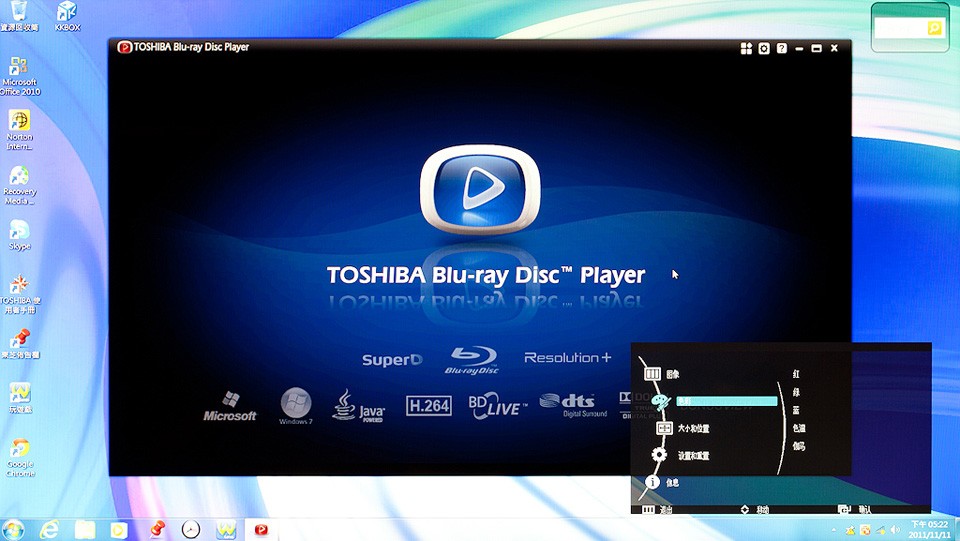Click the Toshiba player taskbar button
960x541 pixels.
point(261,529)
